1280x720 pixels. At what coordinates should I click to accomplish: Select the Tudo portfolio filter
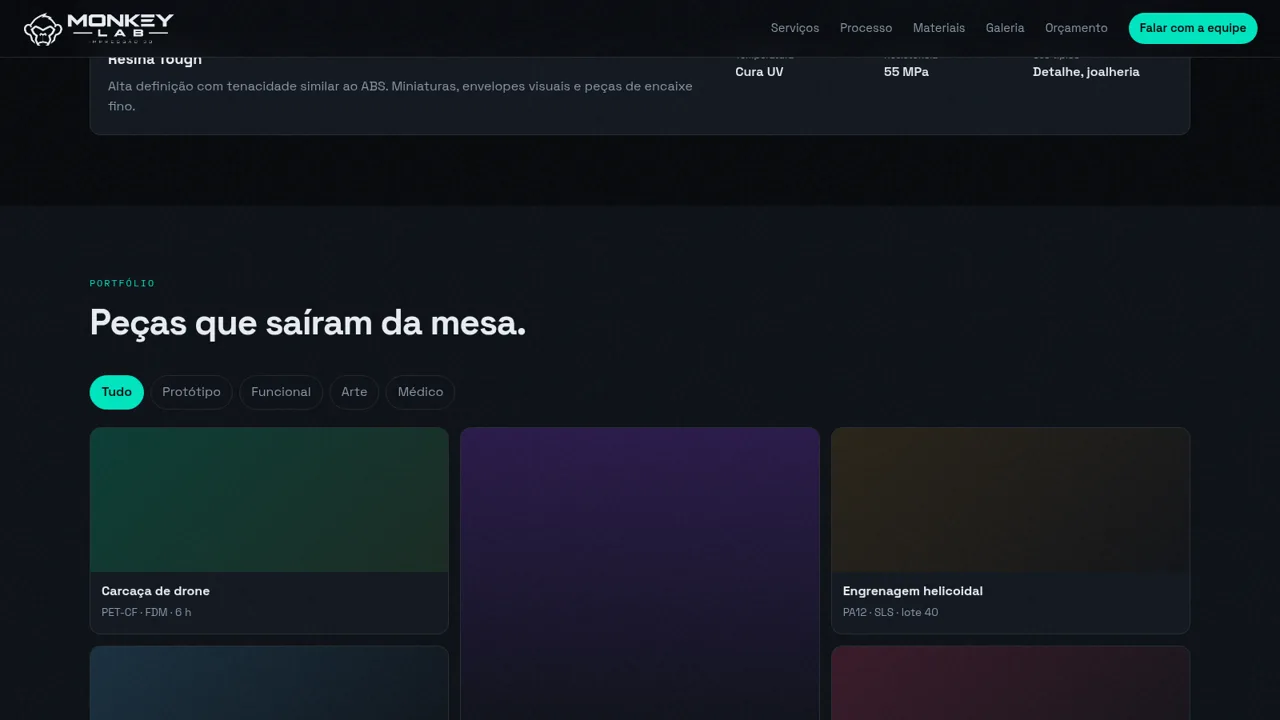(x=117, y=392)
